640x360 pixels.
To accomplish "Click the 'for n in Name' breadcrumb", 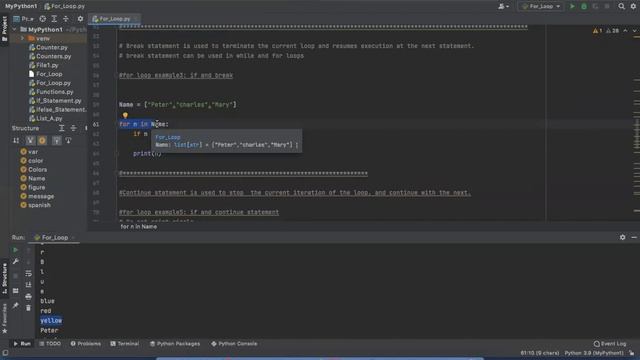I will coord(138,227).
